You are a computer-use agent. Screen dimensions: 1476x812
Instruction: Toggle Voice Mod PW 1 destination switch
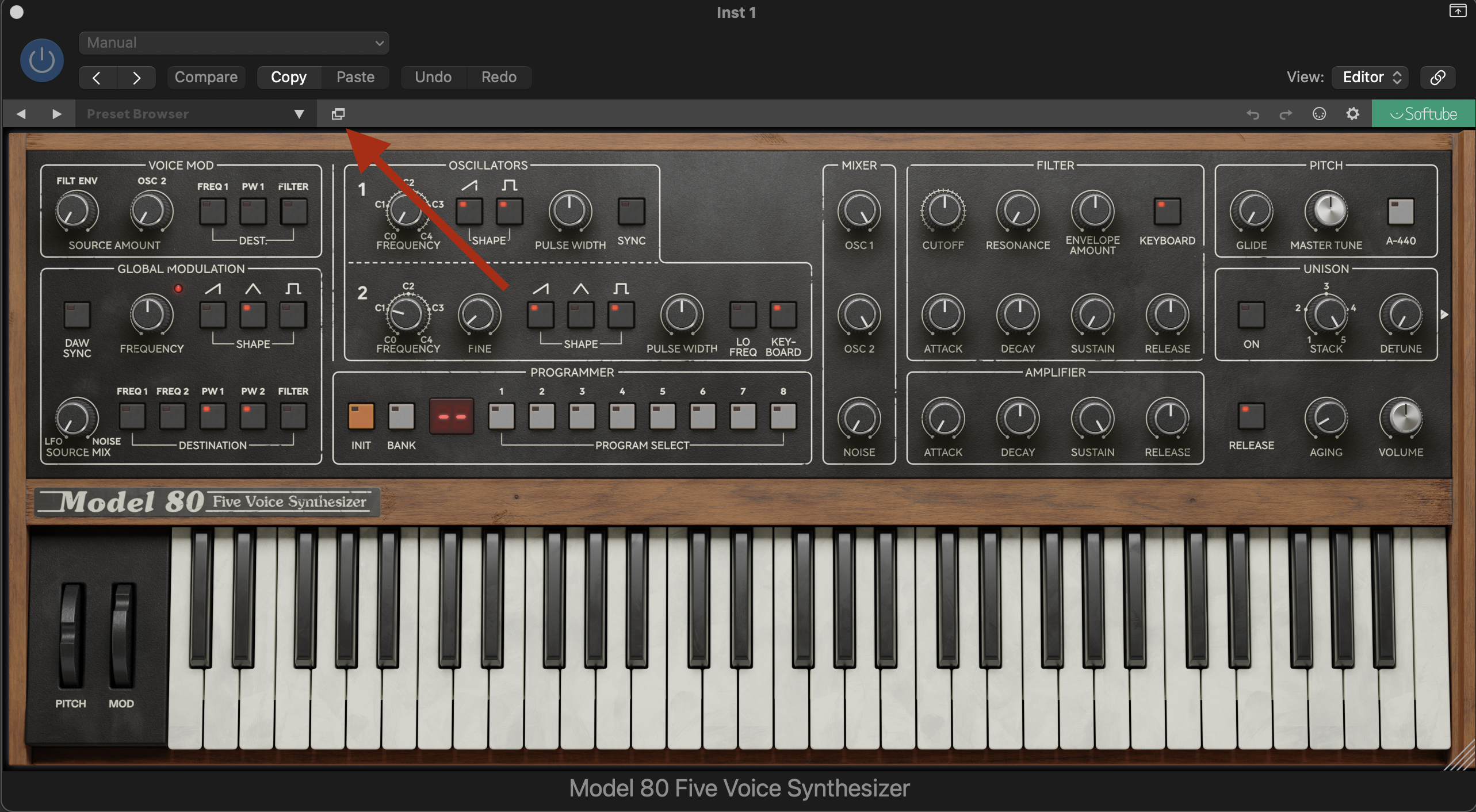click(x=253, y=212)
